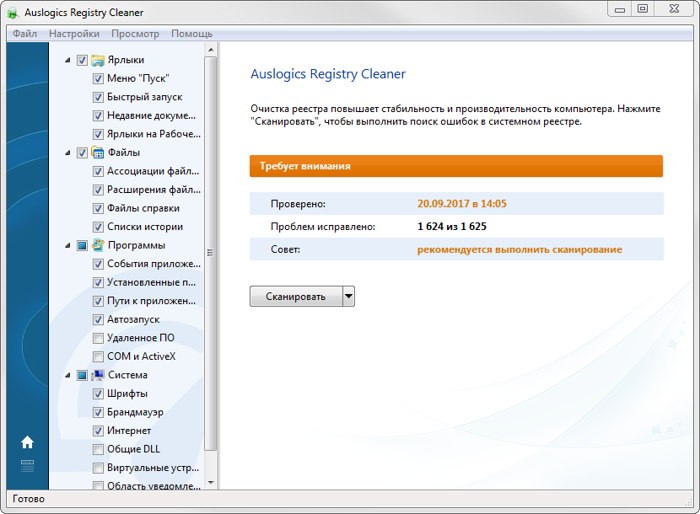Enable COM и ActiveX checkbox
The width and height of the screenshot is (700, 514).
(x=98, y=356)
